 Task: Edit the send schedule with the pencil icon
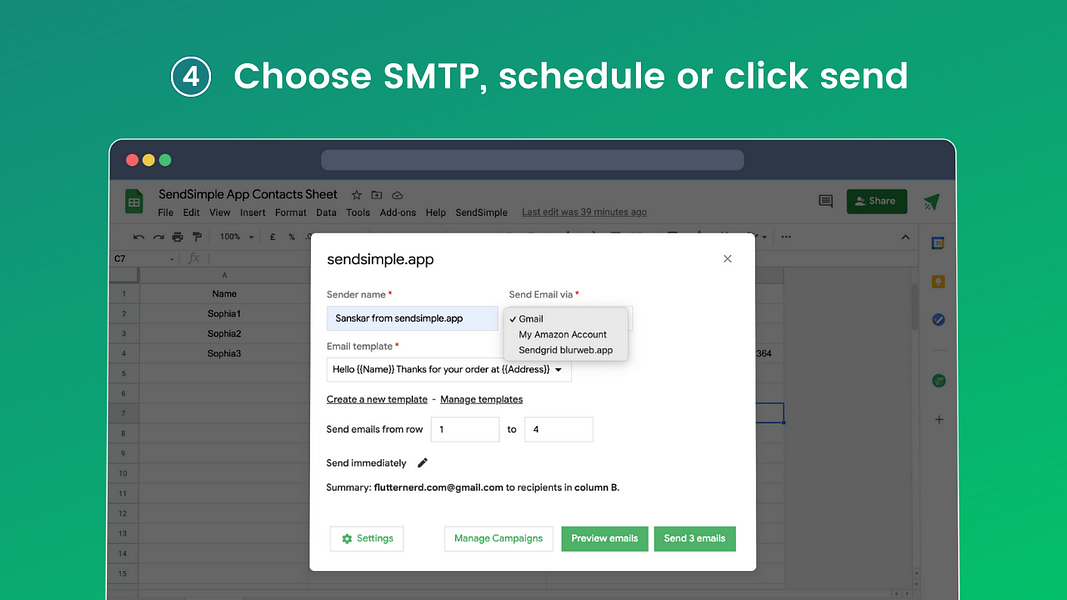click(421, 462)
